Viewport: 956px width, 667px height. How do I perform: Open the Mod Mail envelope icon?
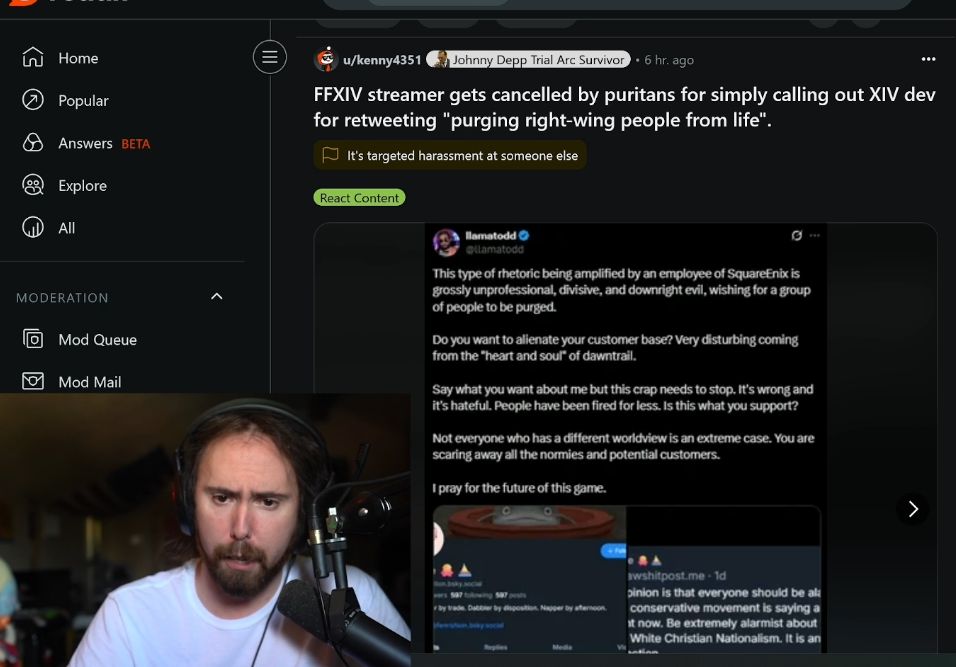point(33,382)
